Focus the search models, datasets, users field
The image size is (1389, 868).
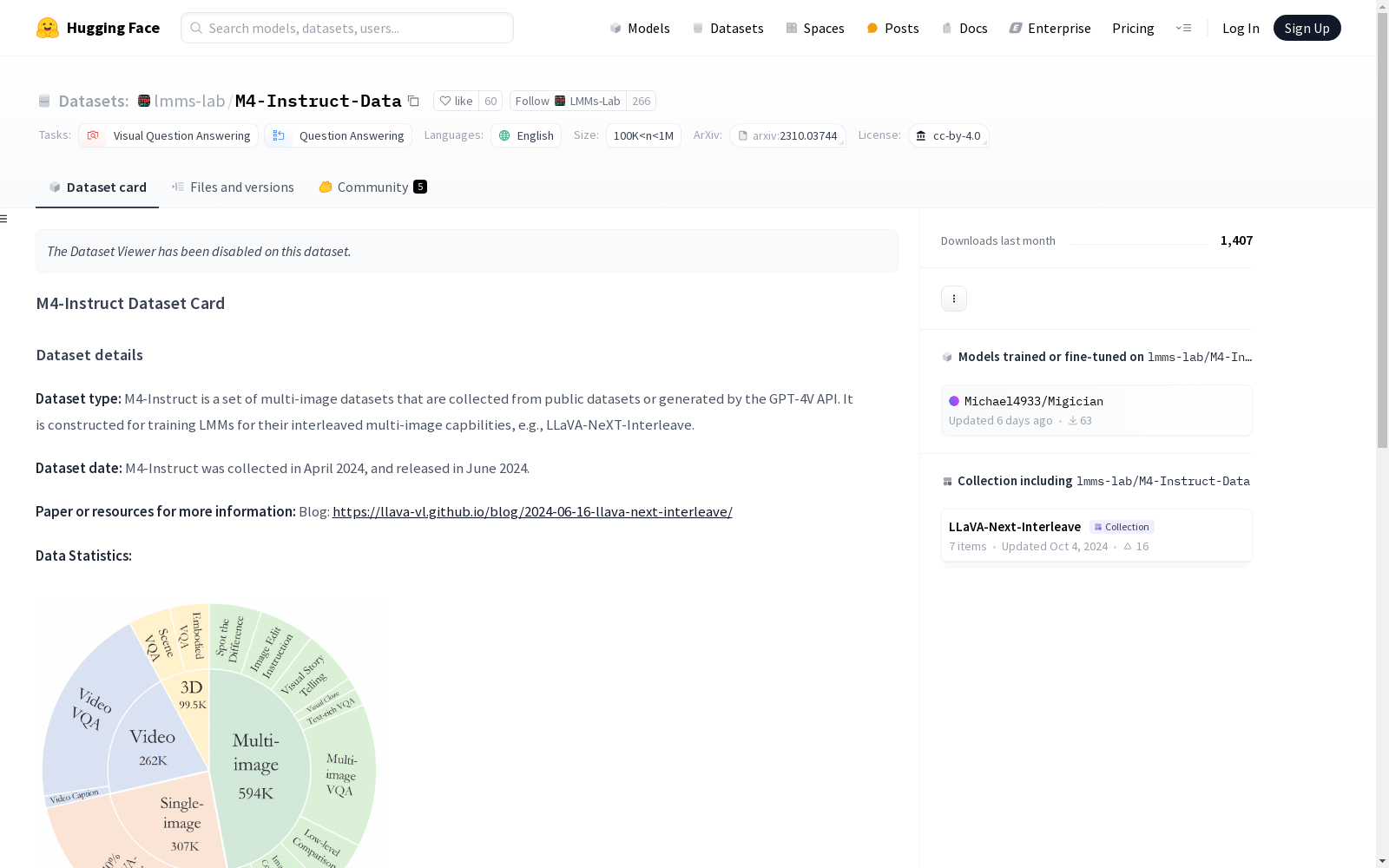pos(347,28)
